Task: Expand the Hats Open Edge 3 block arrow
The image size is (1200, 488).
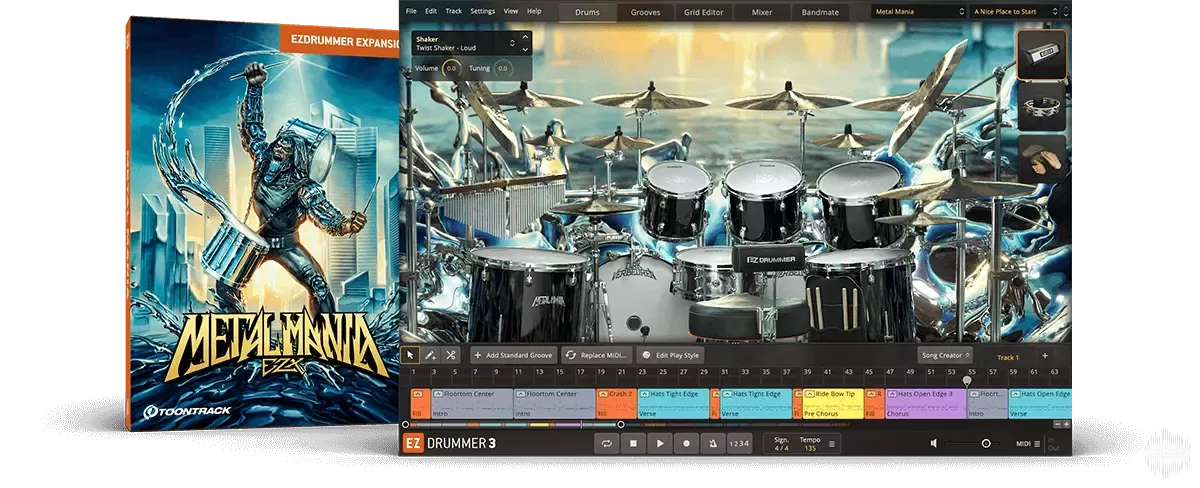Action: pos(893,394)
